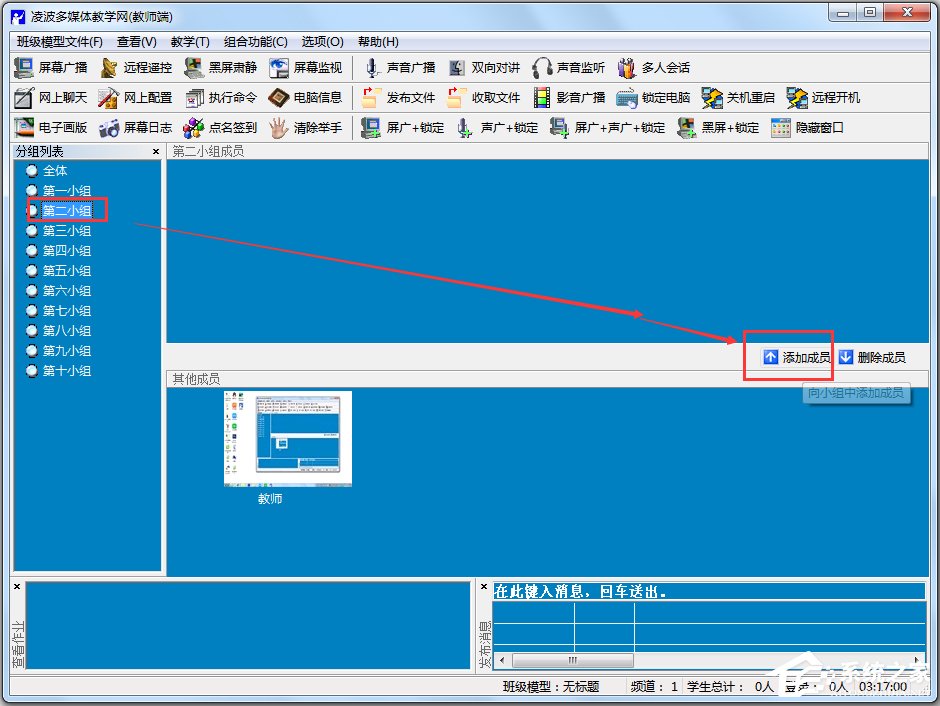Screen dimensions: 940x706
Task: Click 关机重启 shutdown restart
Action: (x=739, y=98)
